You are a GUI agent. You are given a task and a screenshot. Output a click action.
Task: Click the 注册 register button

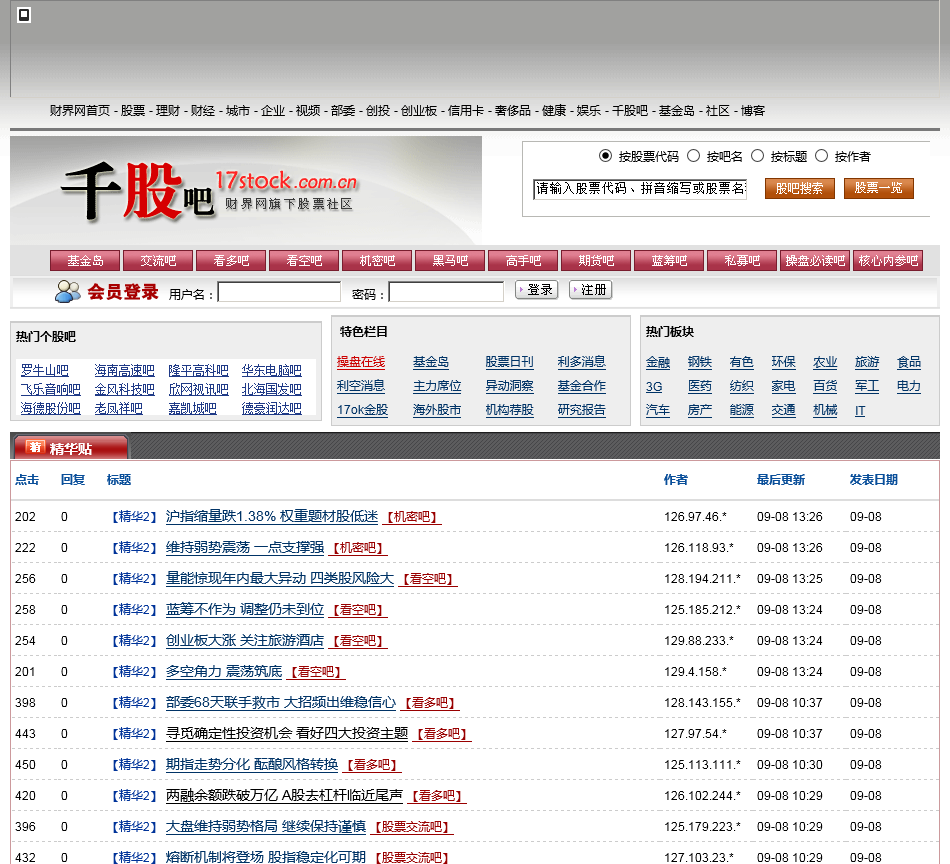click(x=590, y=290)
